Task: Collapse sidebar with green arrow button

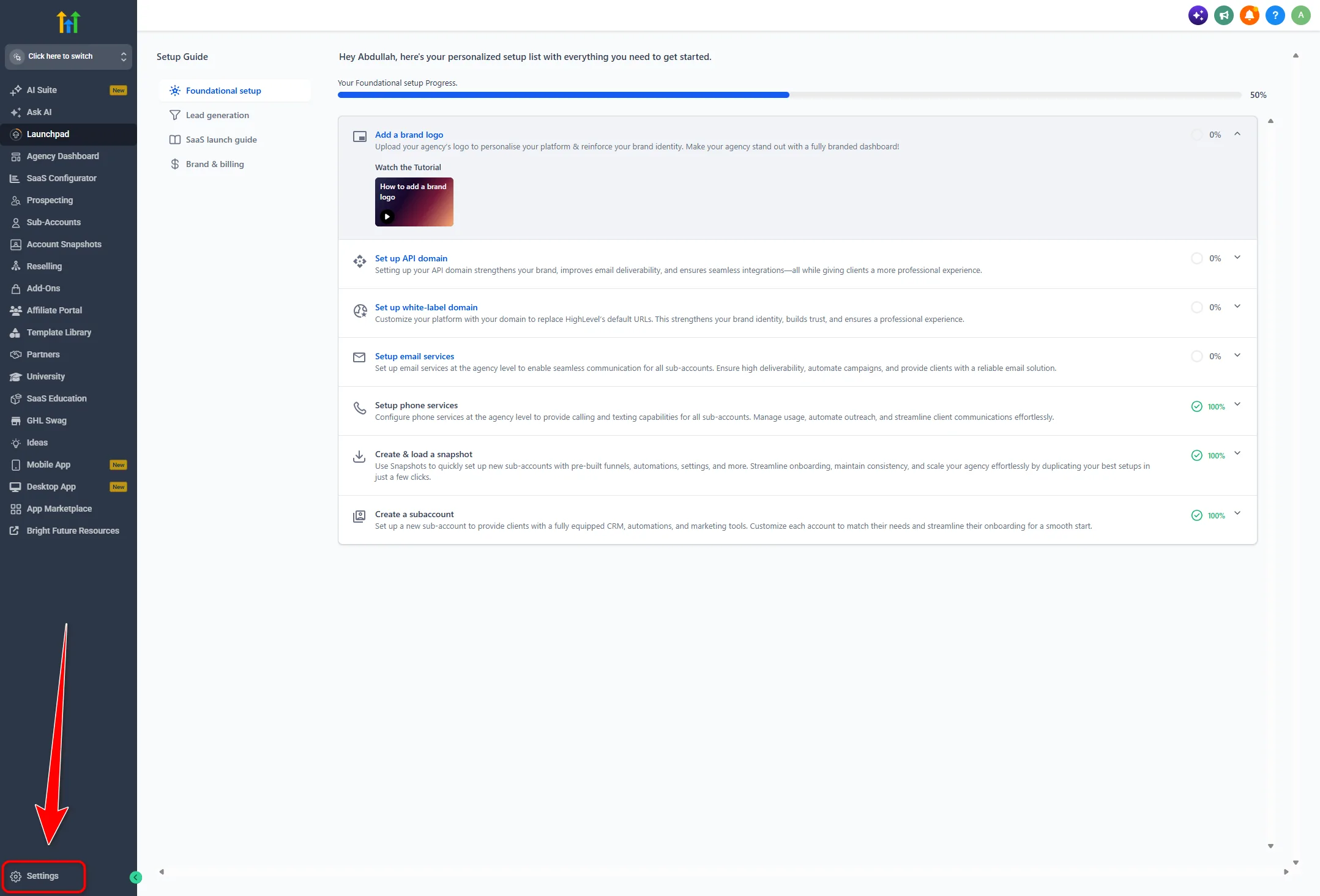Action: pyautogui.click(x=136, y=877)
